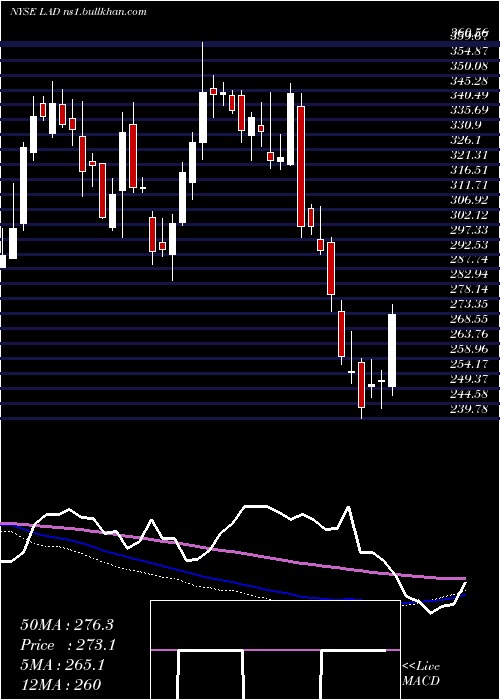Click the 316.51 price axis label
Image resolution: width=500 pixels, height=700 pixels.
(x=469, y=170)
